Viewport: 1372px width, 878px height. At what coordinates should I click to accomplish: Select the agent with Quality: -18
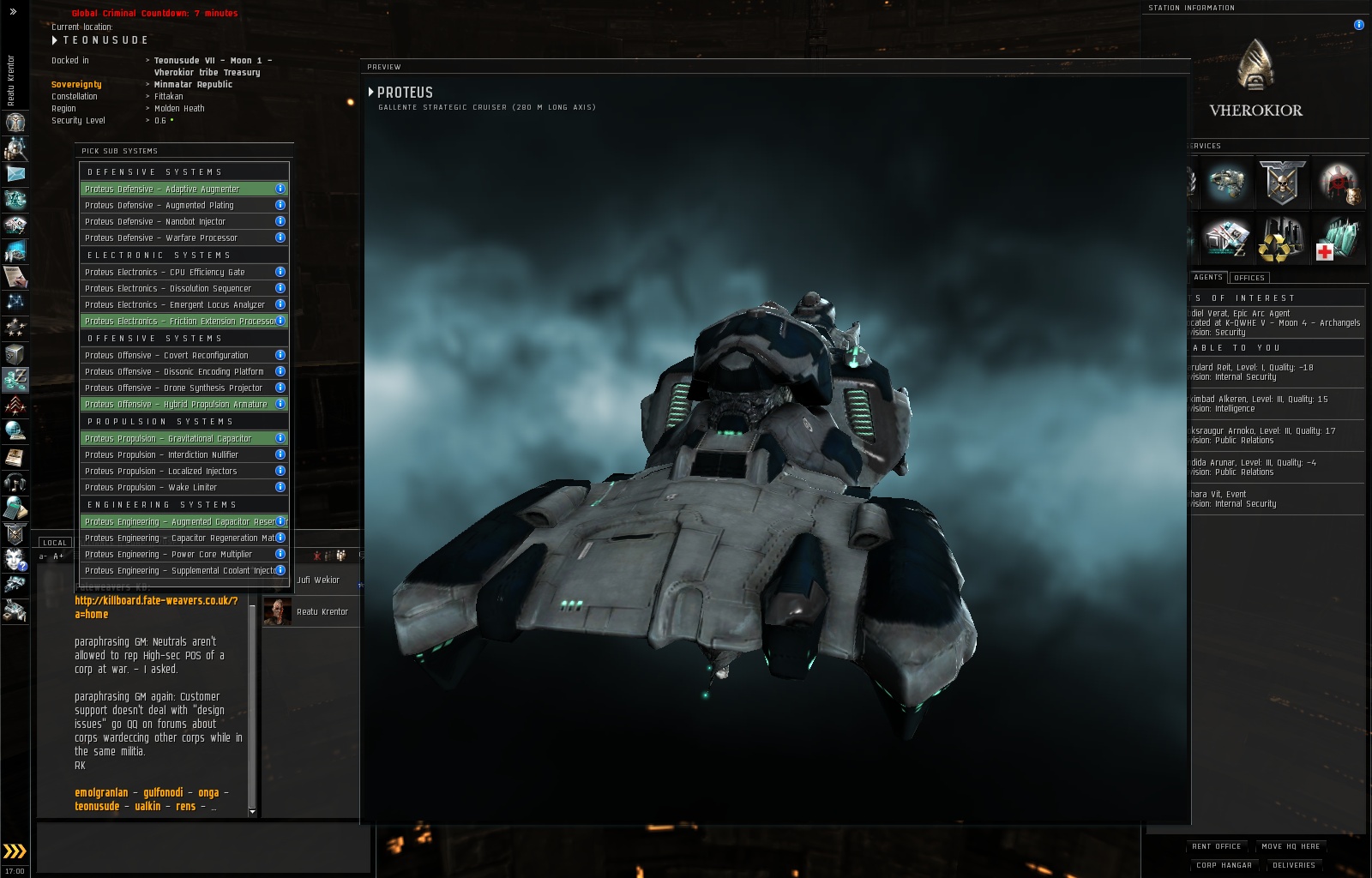tap(1277, 372)
